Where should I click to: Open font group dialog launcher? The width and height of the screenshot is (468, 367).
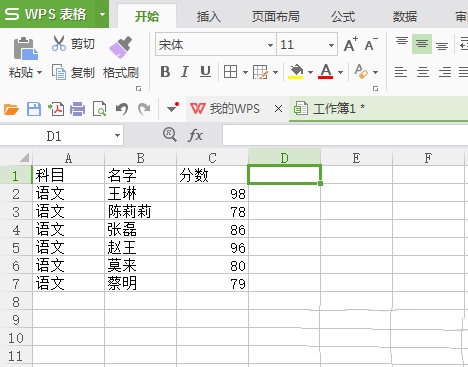375,88
